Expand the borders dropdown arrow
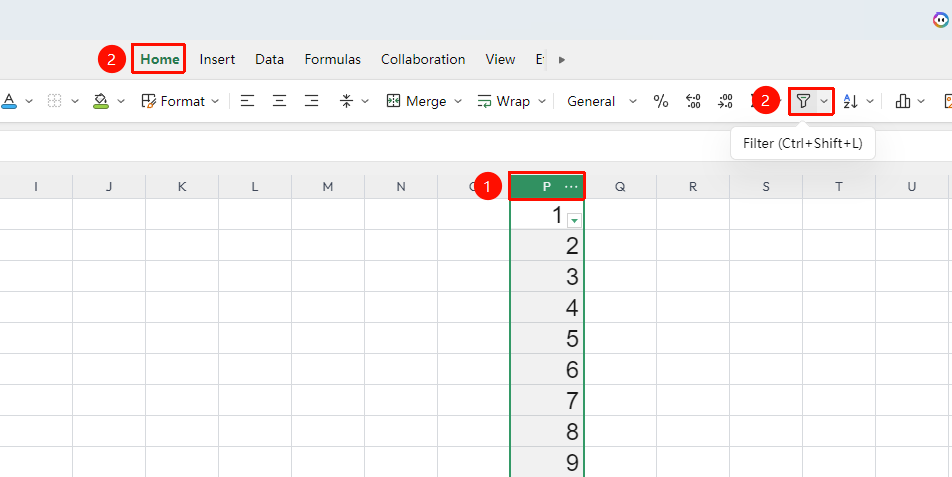This screenshot has height=477, width=952. click(75, 101)
